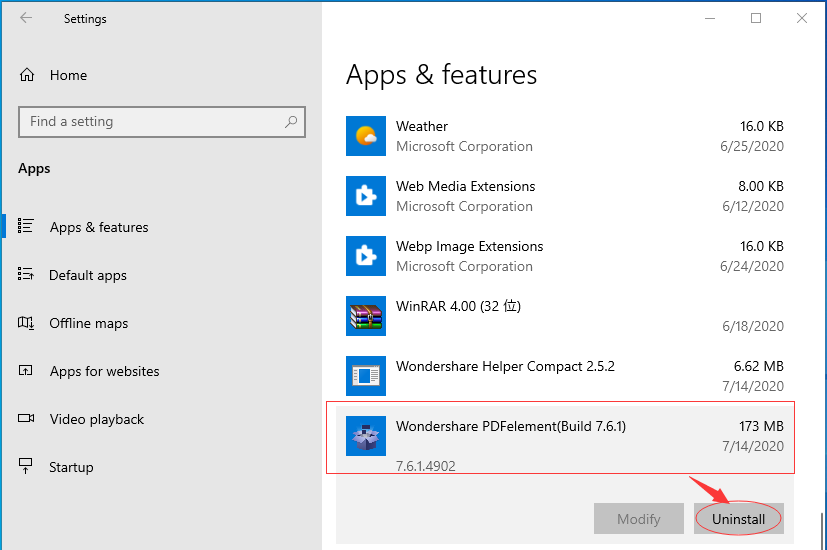This screenshot has width=827, height=550.
Task: Click the Offline maps icon
Action: pyautogui.click(x=26, y=323)
